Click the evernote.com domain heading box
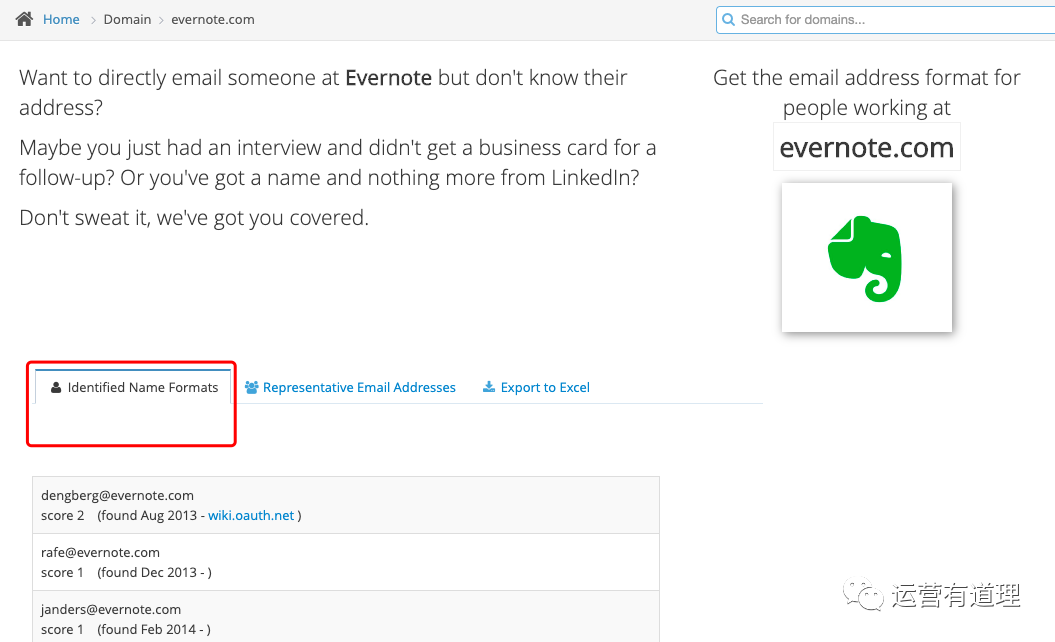Image resolution: width=1055 pixels, height=642 pixels. pos(867,147)
